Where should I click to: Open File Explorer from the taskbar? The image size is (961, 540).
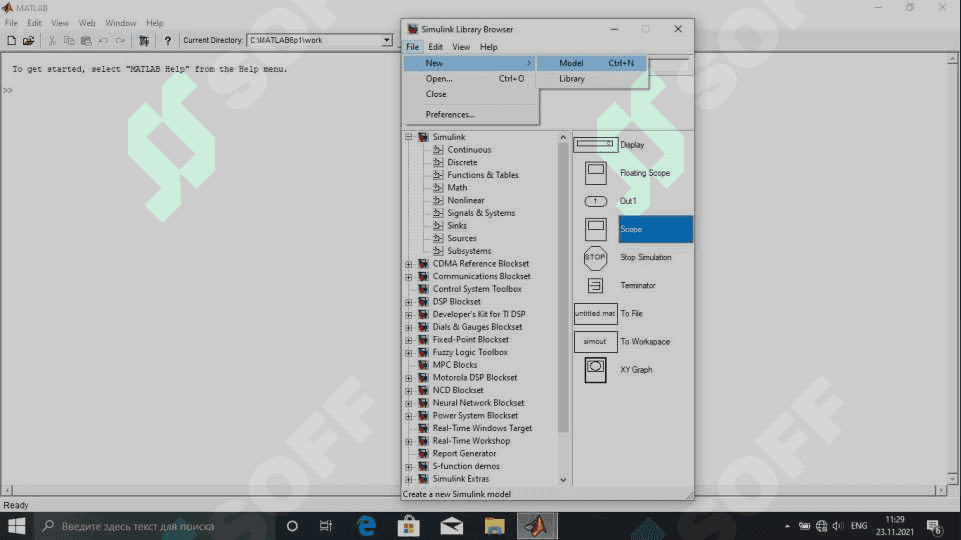[494, 526]
